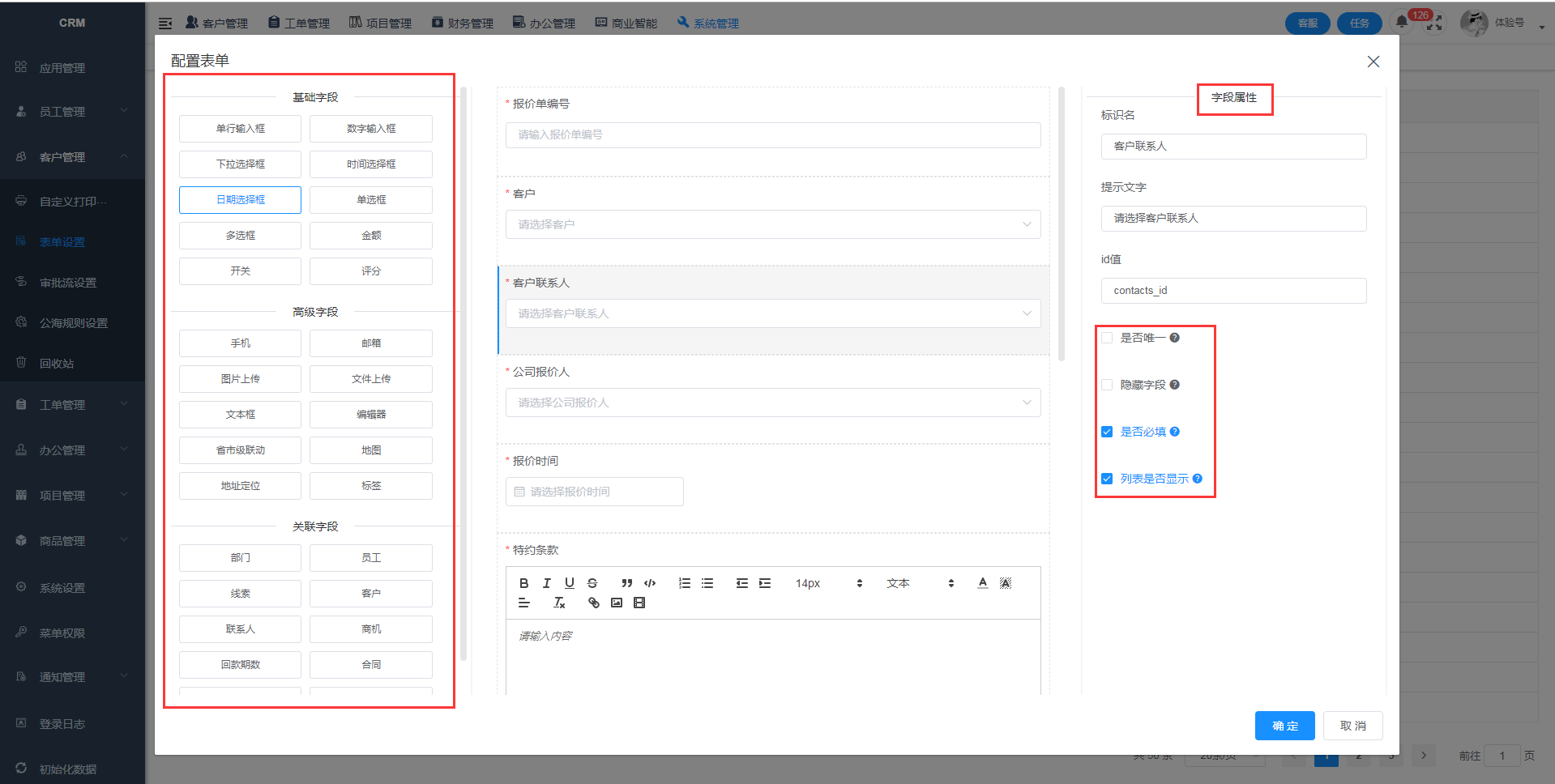
Task: Insert a blockquote with the quote icon
Action: 626,583
